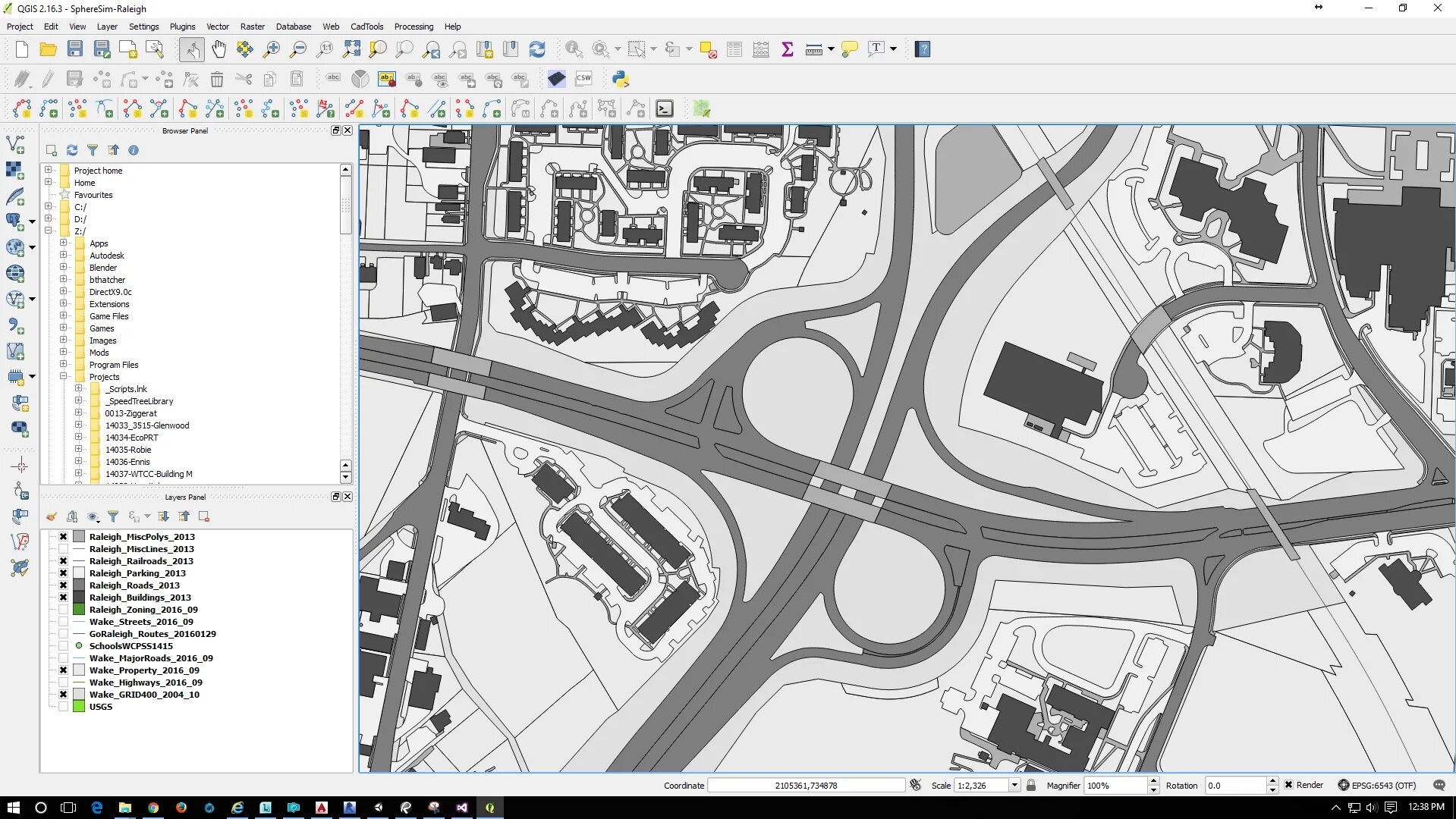Click the USGS light green swatch
The height and width of the screenshot is (819, 1456).
coord(79,707)
